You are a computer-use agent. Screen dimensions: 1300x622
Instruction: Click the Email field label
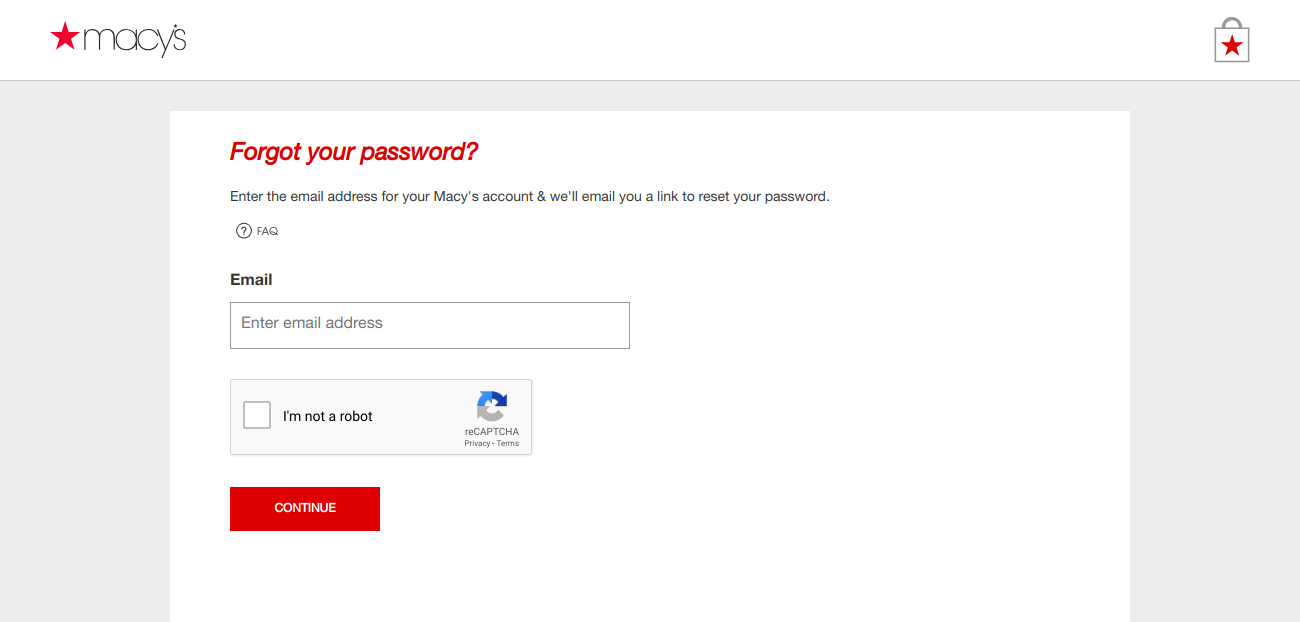251,280
